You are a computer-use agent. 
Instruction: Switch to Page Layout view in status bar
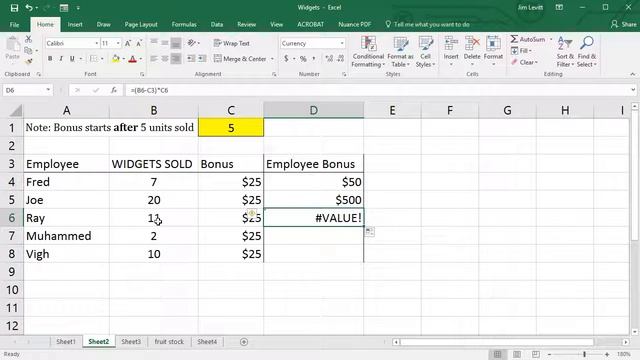517,354
